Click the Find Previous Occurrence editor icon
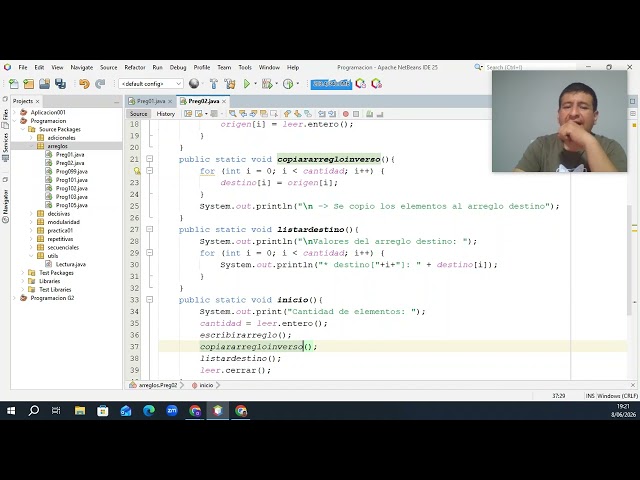This screenshot has width=640, height=480. coord(243,114)
